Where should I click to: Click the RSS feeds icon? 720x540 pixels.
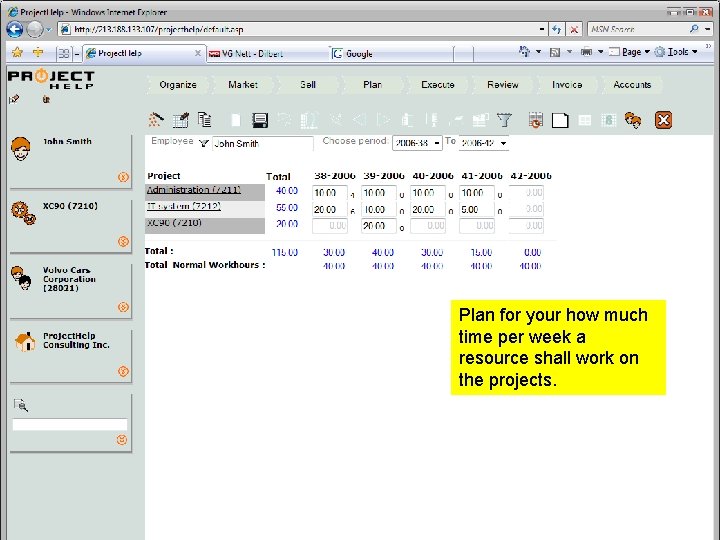[555, 52]
